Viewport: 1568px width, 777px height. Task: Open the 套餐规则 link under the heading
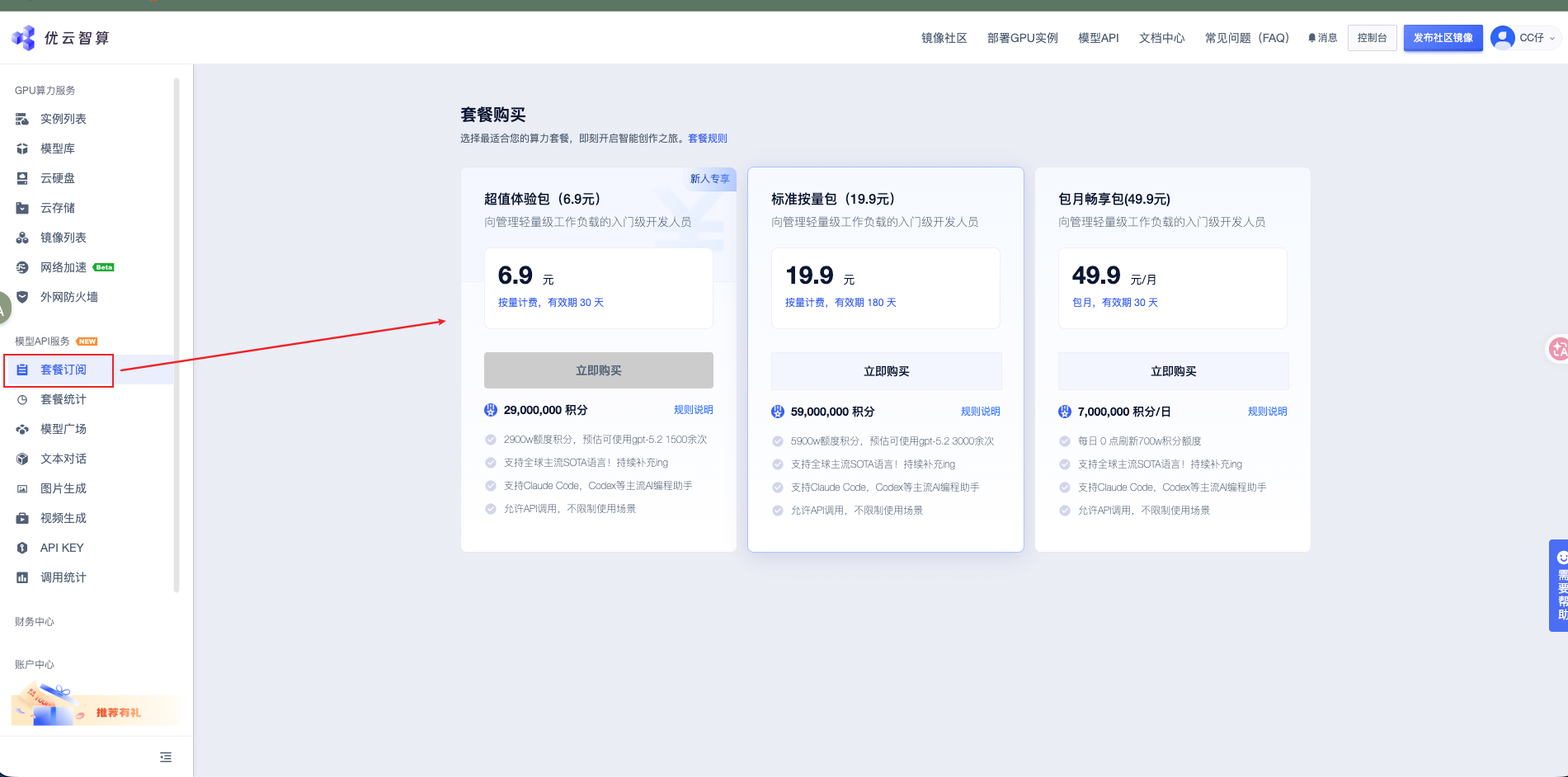click(x=708, y=139)
